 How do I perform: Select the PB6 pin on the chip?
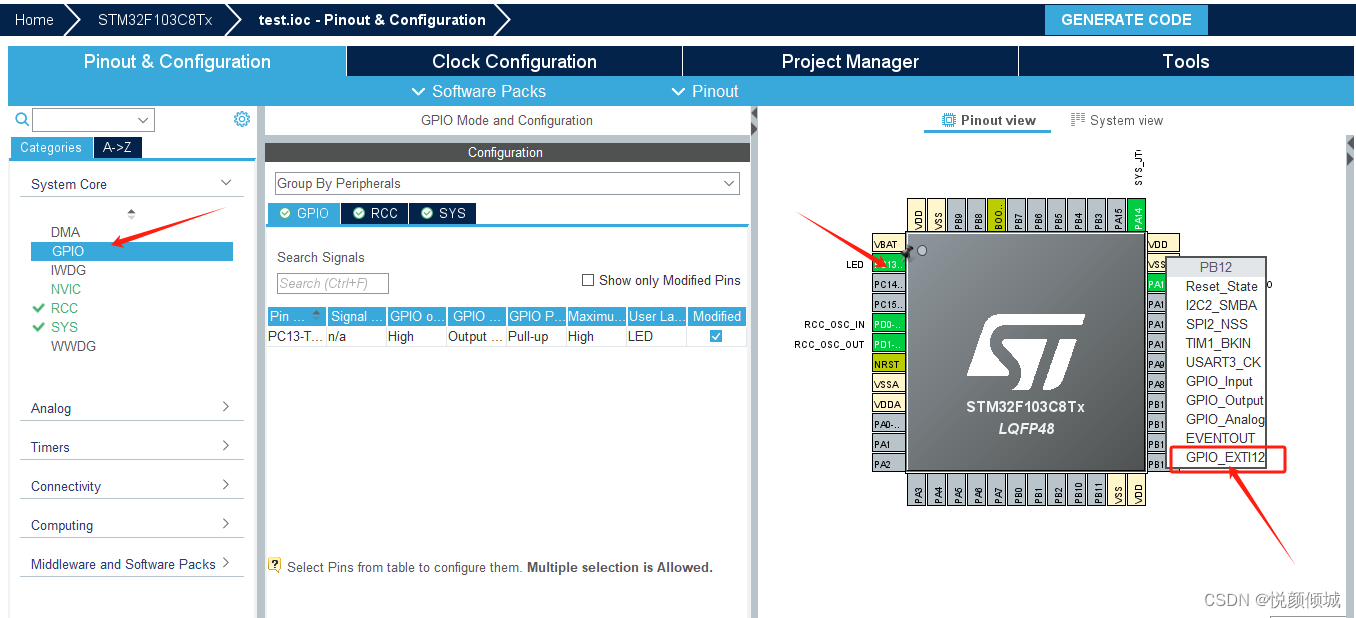pyautogui.click(x=1037, y=215)
